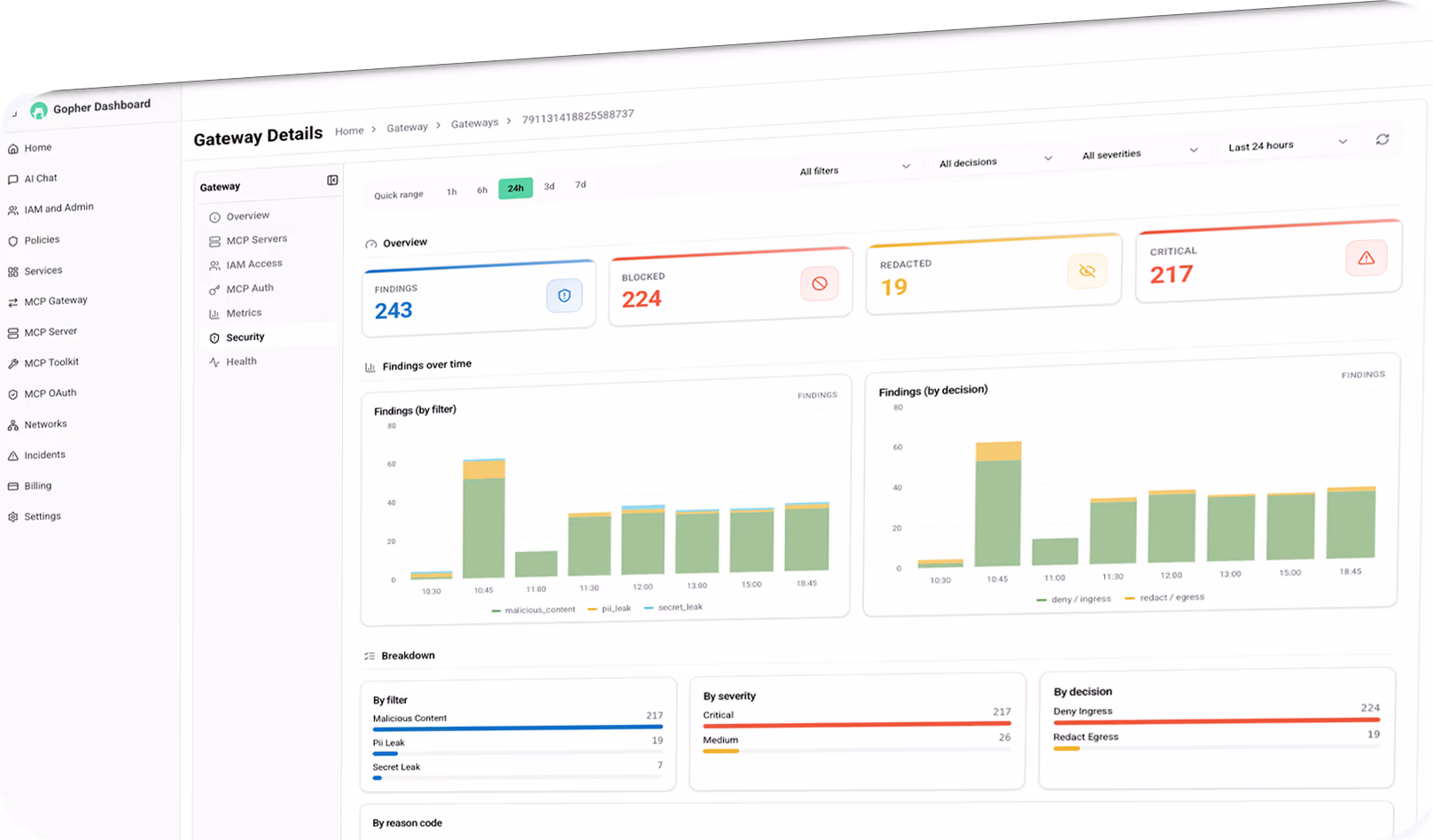
Task: Click the Critical card's warning triangle icon
Action: (x=1367, y=258)
